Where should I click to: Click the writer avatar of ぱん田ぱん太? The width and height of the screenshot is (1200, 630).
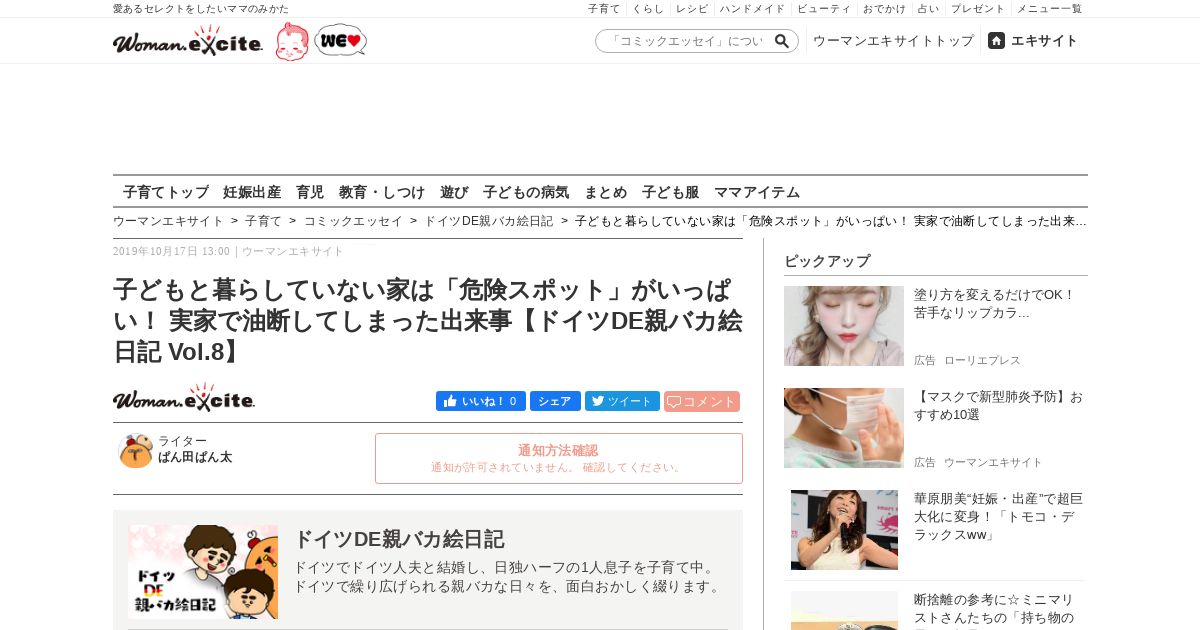point(135,450)
